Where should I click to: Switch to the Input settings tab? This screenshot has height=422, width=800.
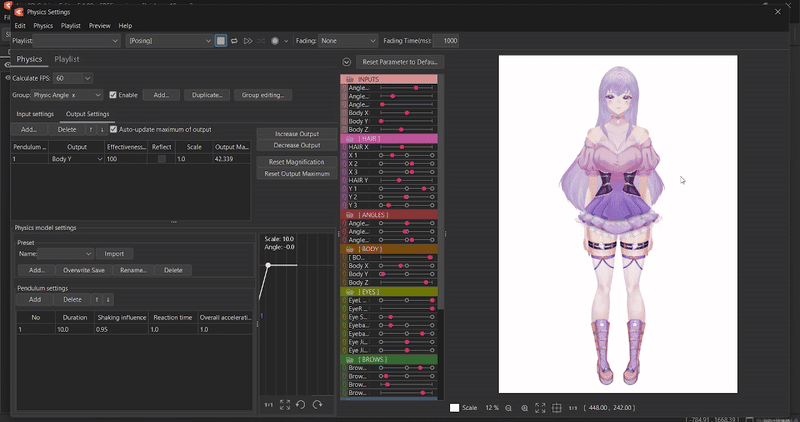coord(35,114)
